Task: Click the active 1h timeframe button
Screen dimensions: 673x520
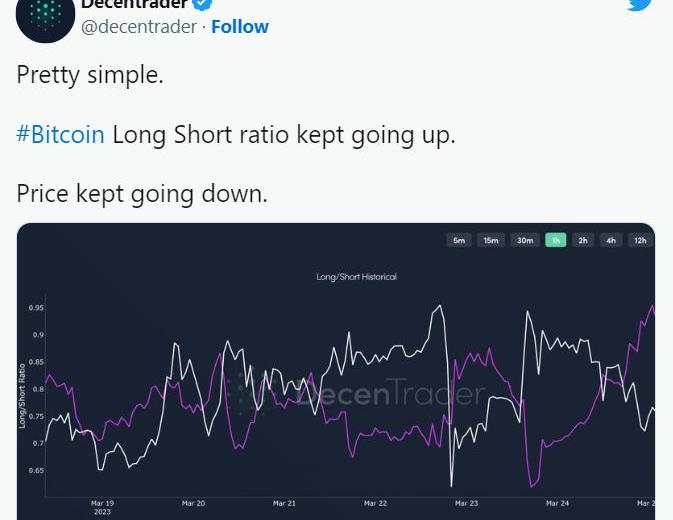Action: click(556, 240)
